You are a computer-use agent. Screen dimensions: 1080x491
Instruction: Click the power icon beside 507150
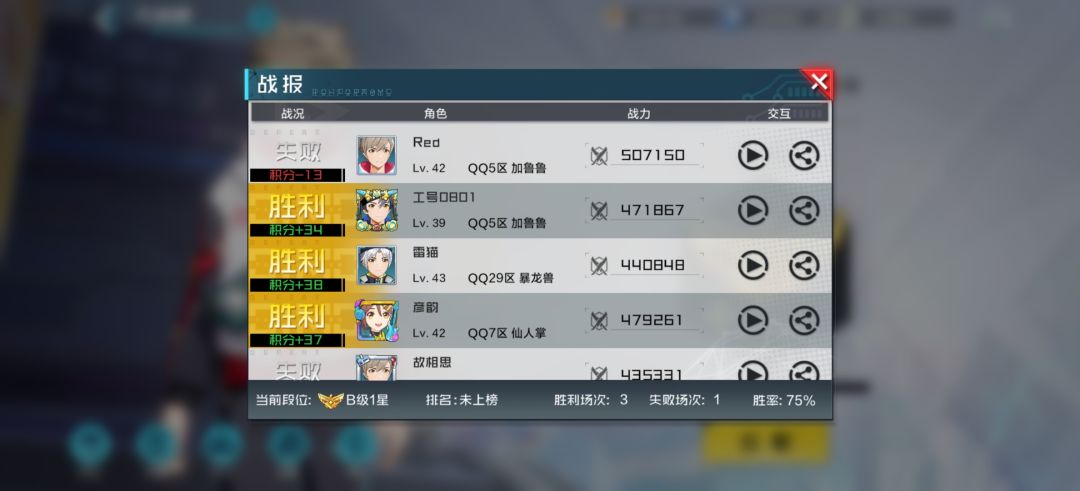coord(599,156)
